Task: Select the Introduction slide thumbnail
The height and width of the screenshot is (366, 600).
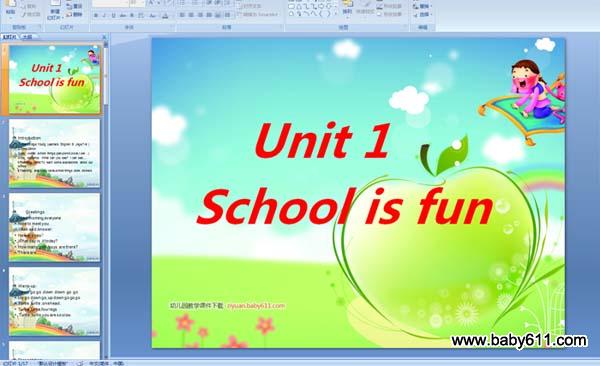Action: click(54, 153)
